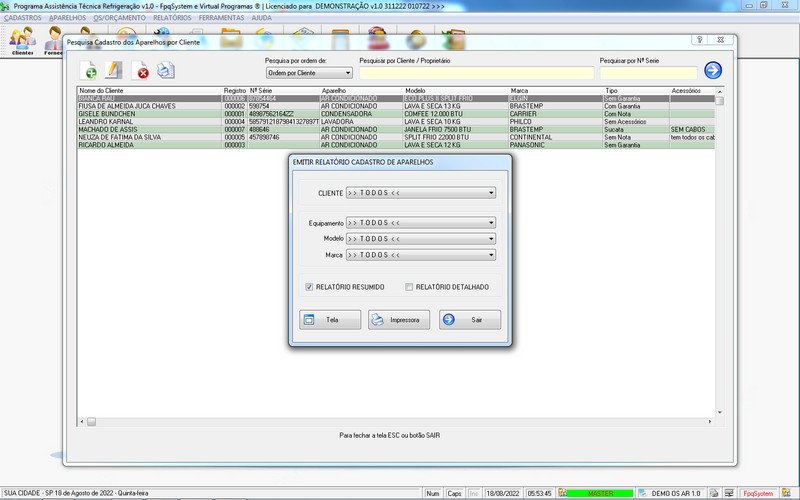Viewport: 800px width, 500px height.
Task: Open FERRAMENTAS menu
Action: (x=221, y=18)
